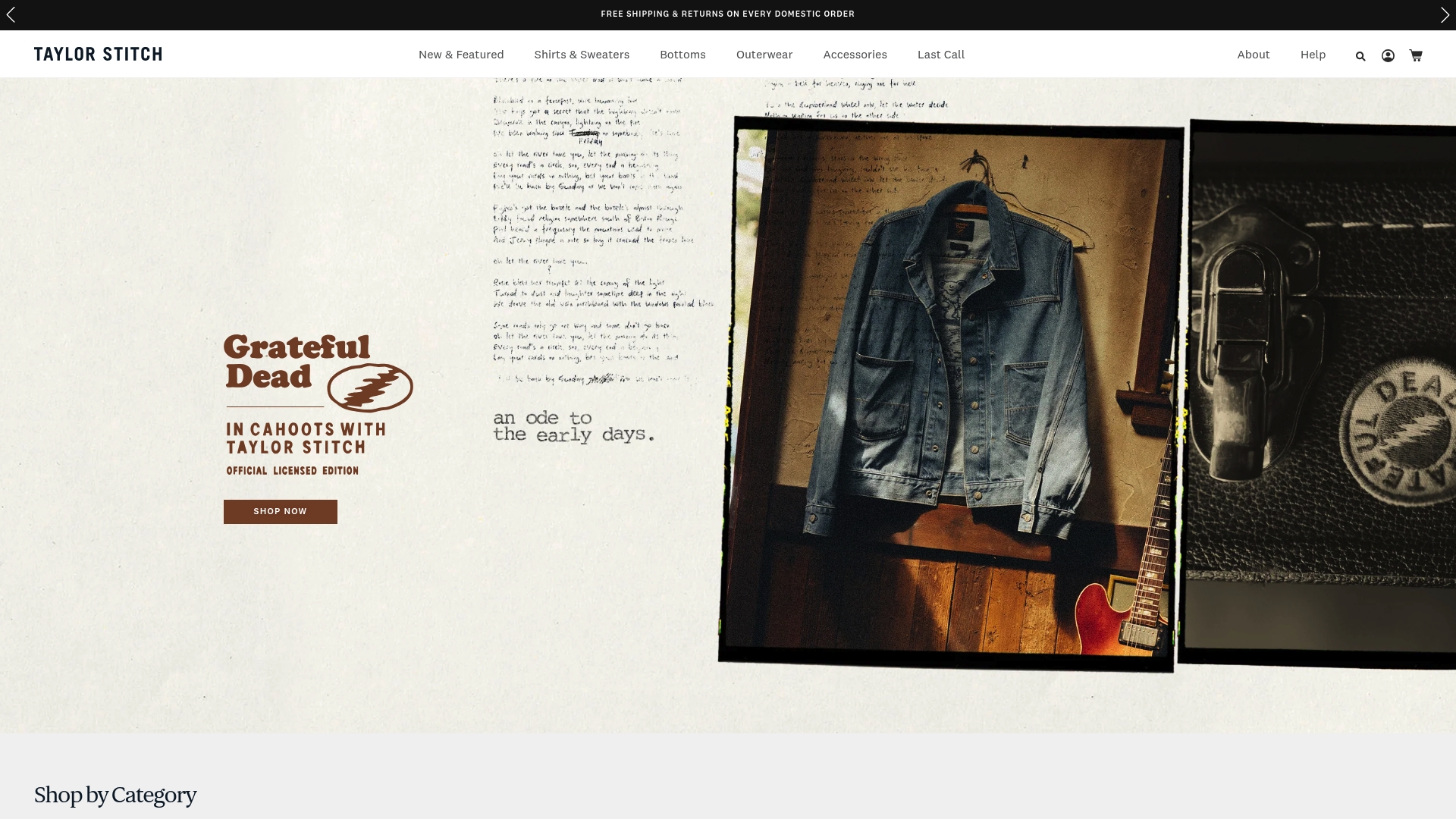
Task: Open the New & Featured menu
Action: click(461, 55)
